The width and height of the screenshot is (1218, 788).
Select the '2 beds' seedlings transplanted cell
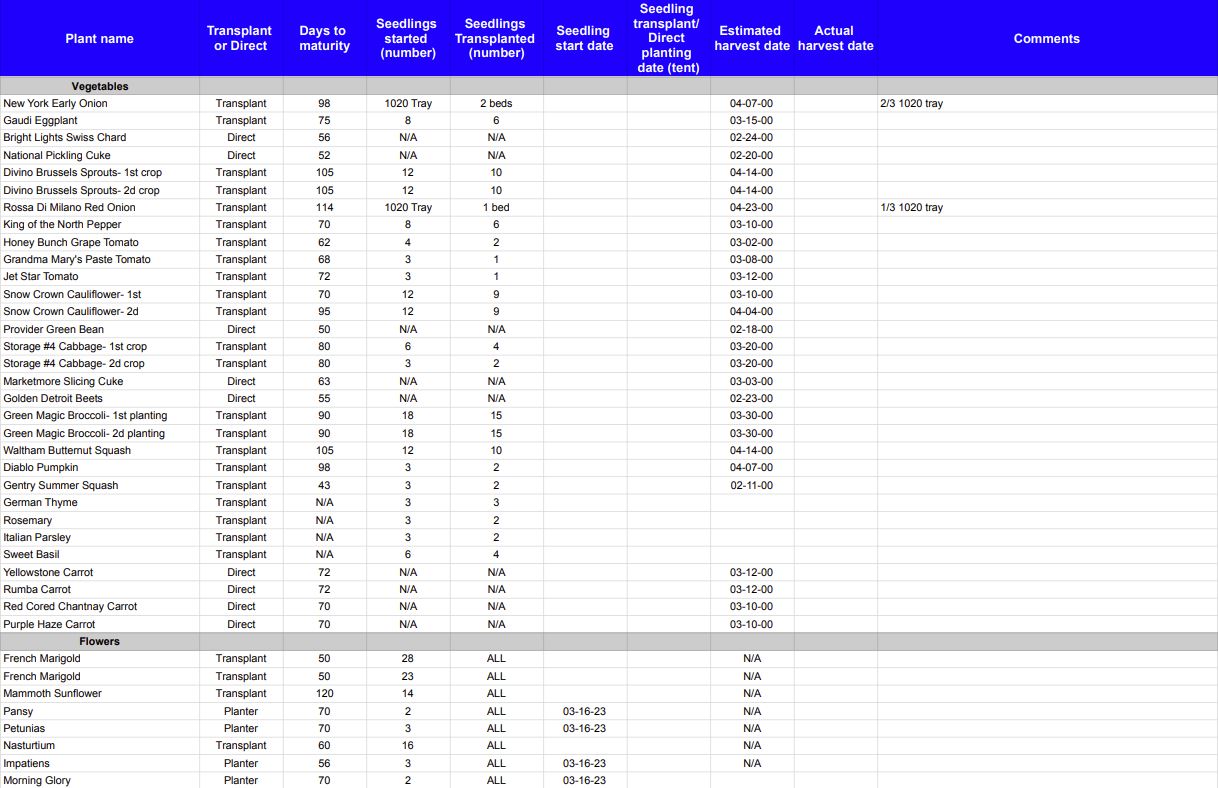click(x=496, y=103)
